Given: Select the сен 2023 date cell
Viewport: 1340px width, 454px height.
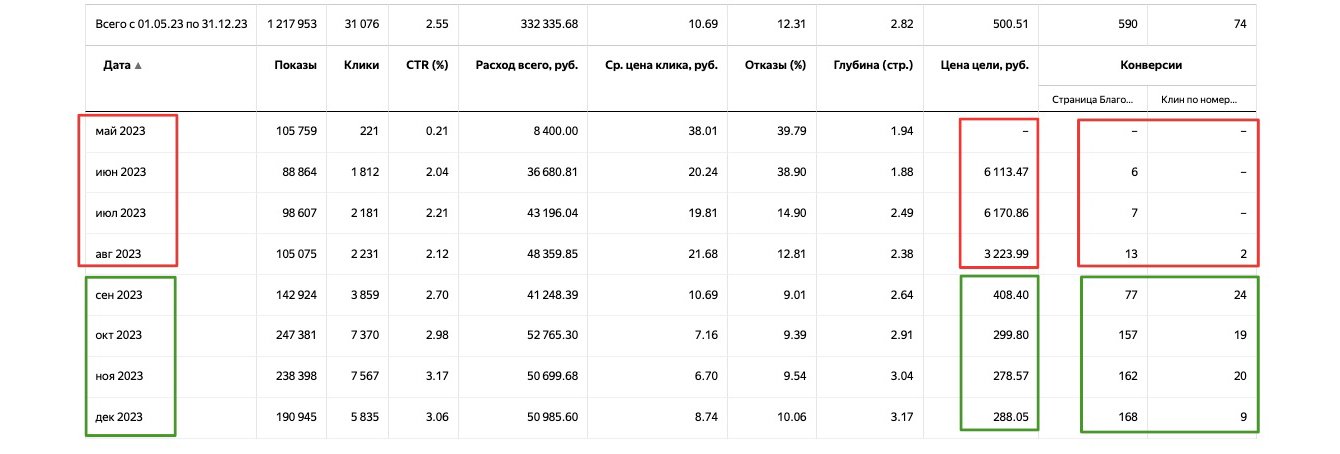Looking at the screenshot, I should tap(120, 296).
